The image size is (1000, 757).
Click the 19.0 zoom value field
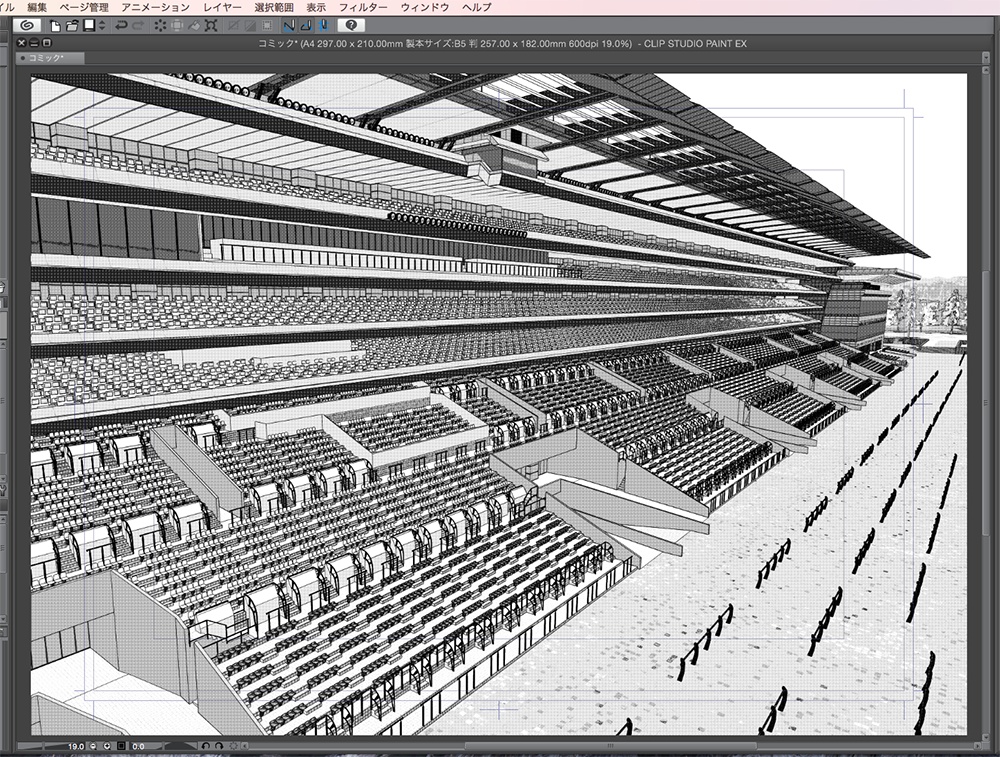(76, 746)
